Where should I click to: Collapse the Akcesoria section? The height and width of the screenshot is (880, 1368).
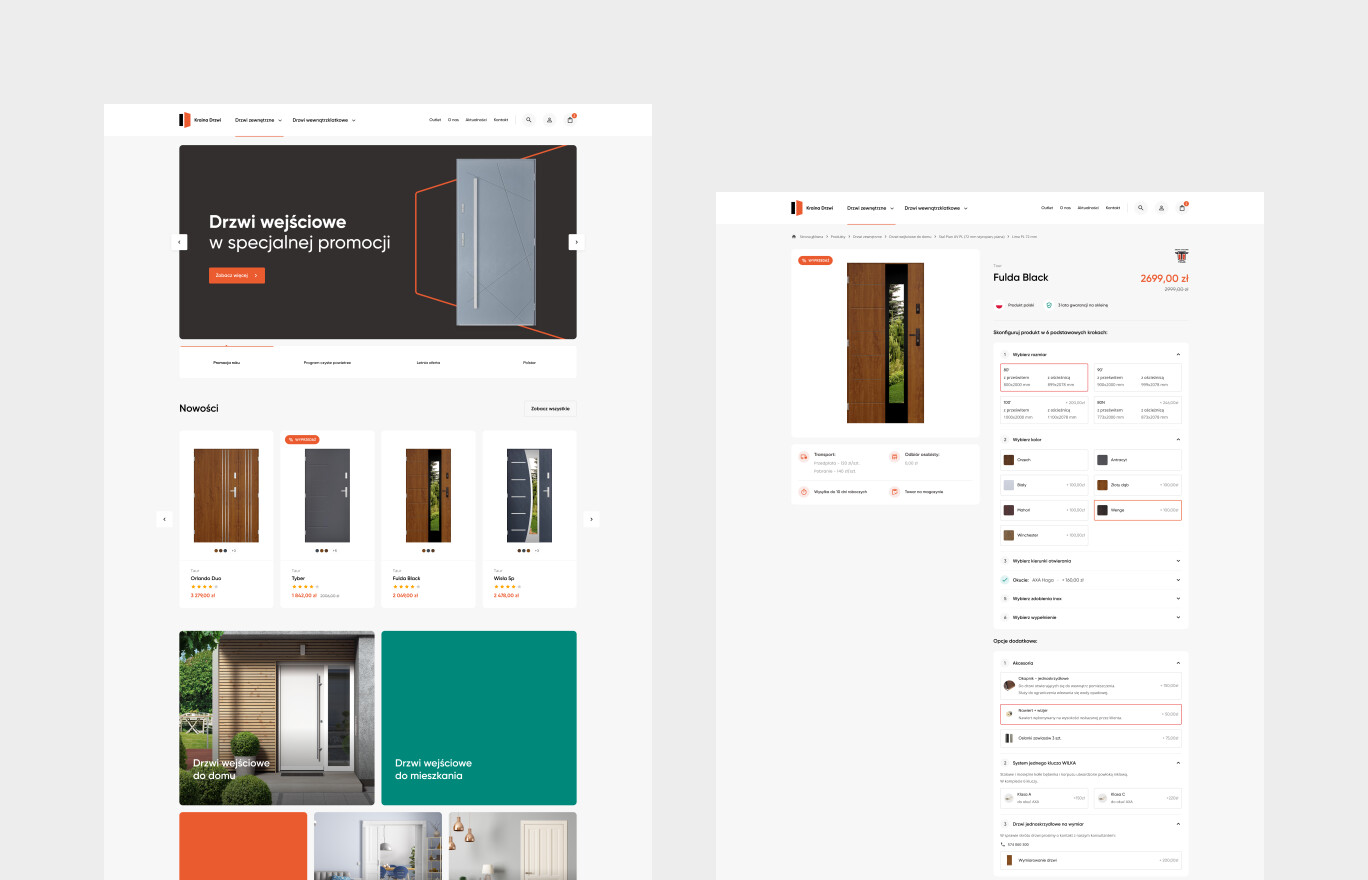coord(1178,663)
